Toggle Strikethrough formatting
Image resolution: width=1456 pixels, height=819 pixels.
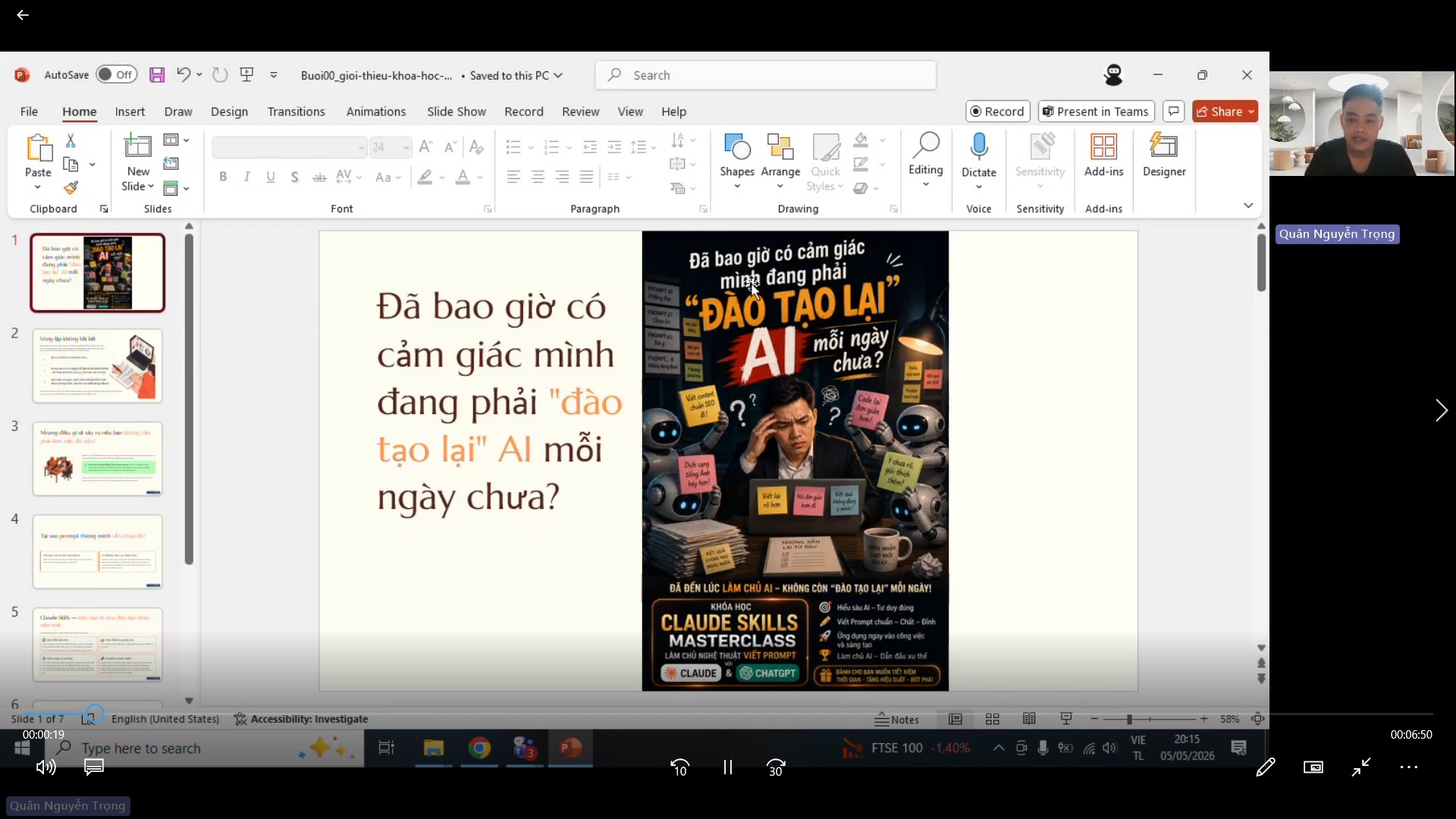pyautogui.click(x=319, y=177)
